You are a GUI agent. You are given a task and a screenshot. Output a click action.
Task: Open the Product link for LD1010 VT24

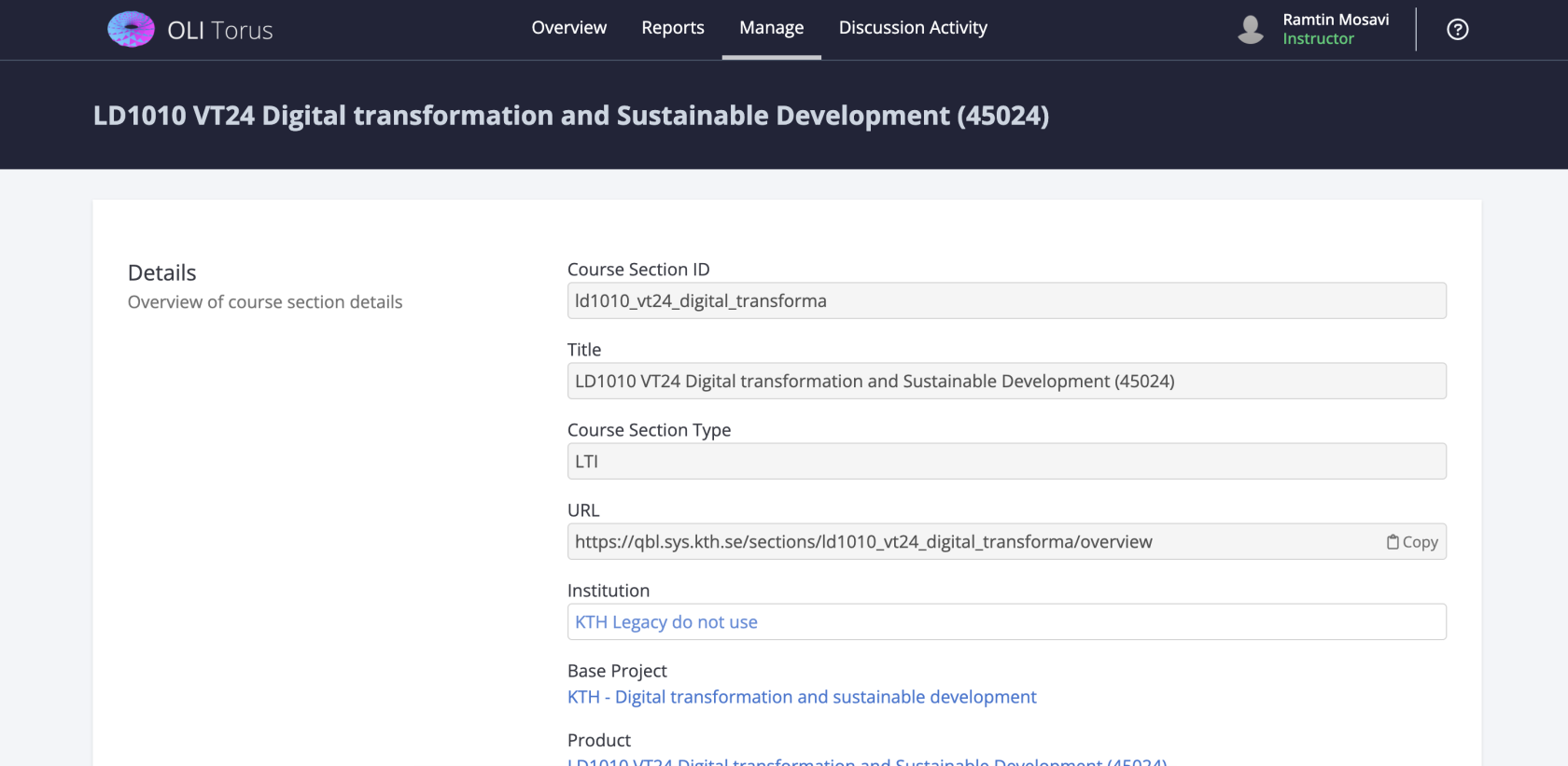tap(867, 761)
